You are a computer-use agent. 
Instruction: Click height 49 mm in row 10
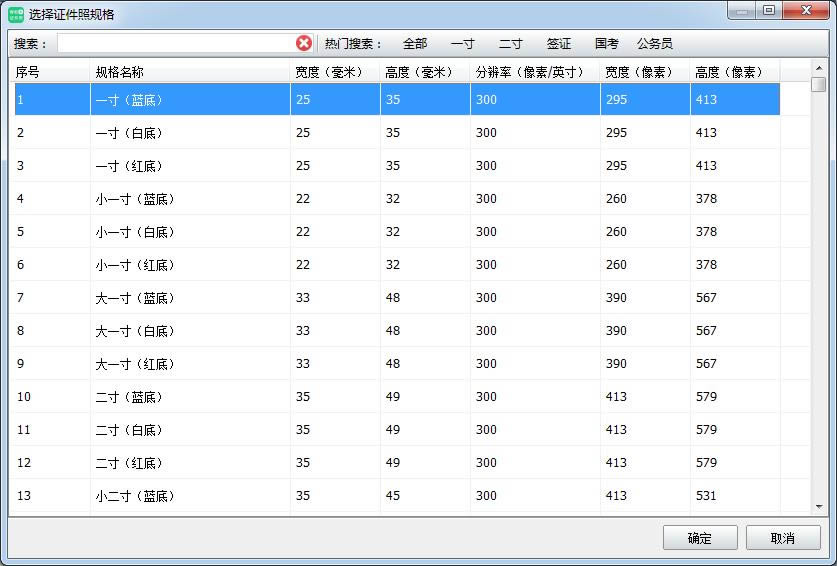(x=425, y=397)
